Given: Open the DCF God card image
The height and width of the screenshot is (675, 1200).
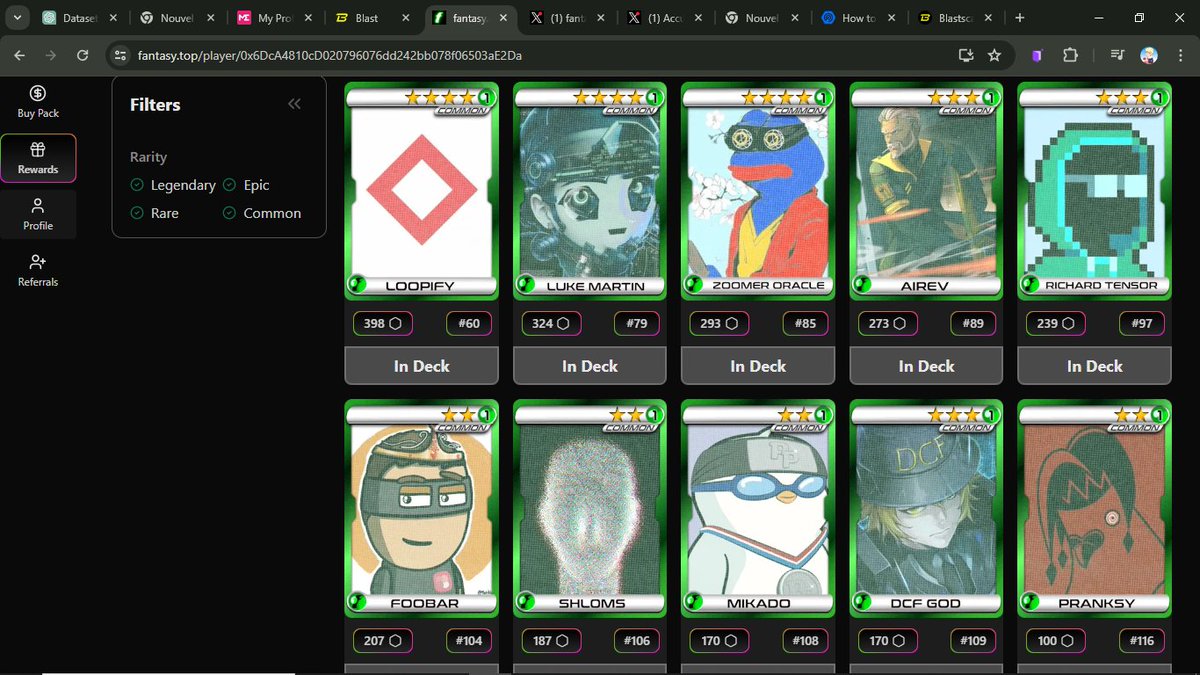Looking at the screenshot, I should tap(926, 508).
